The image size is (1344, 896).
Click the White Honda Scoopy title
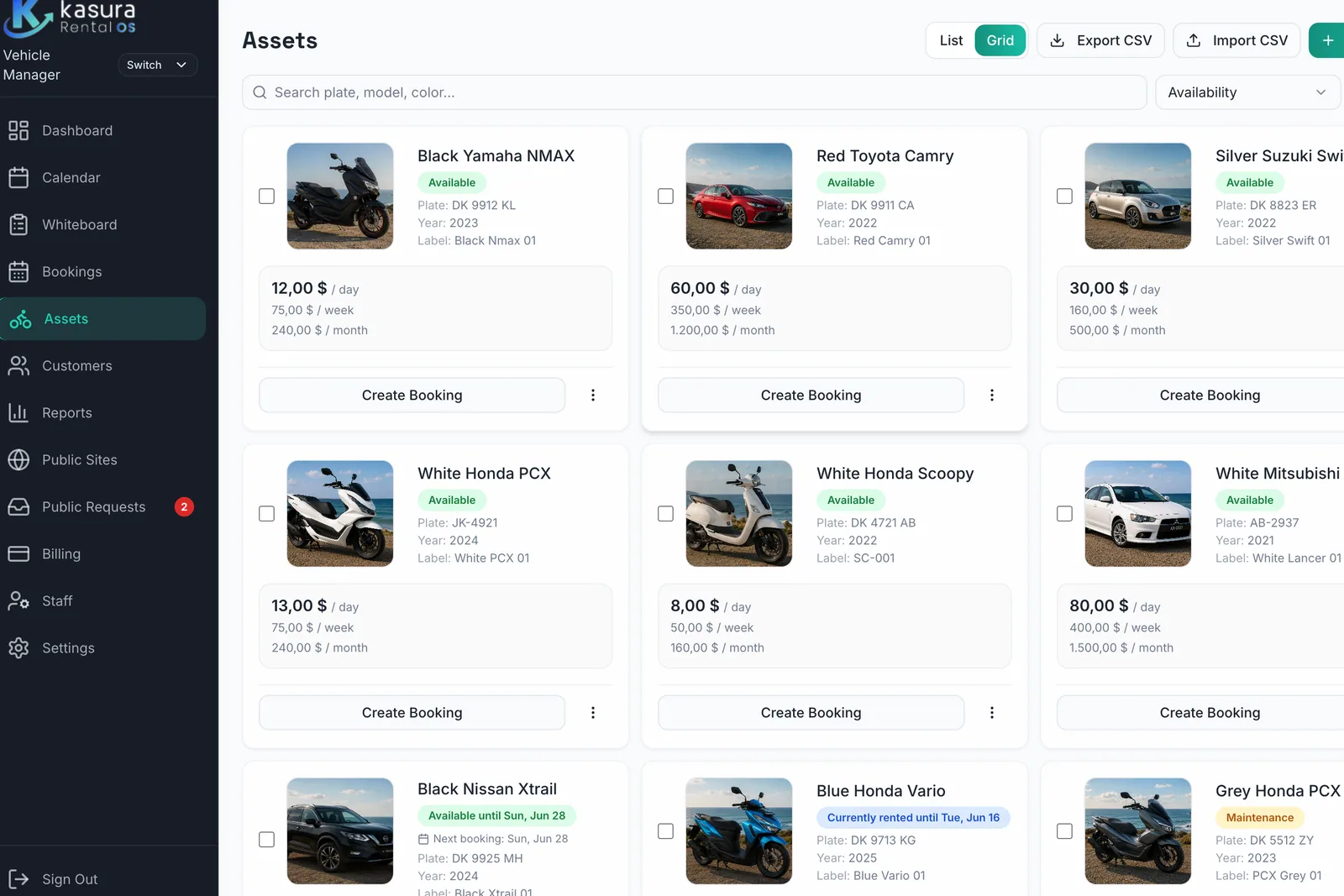pos(895,473)
